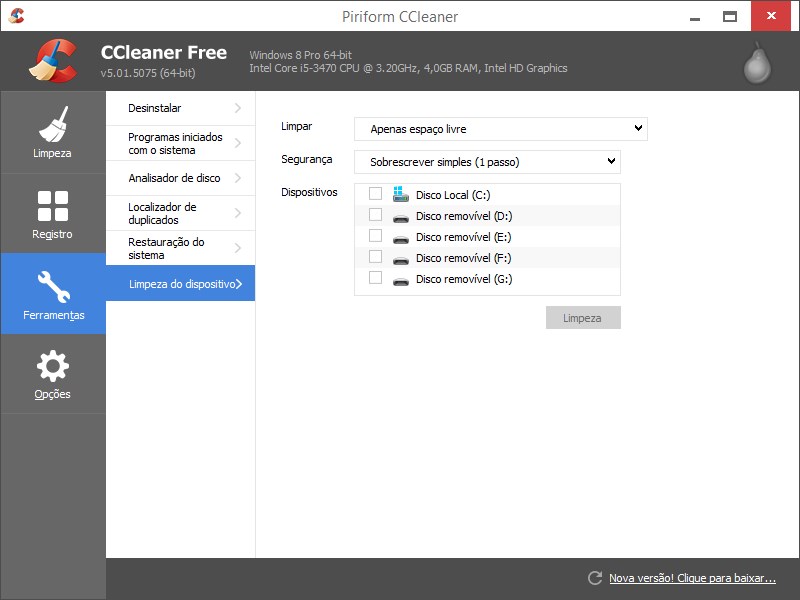Image resolution: width=800 pixels, height=600 pixels.
Task: Click the Piriform CCleaner window title
Action: click(x=400, y=17)
